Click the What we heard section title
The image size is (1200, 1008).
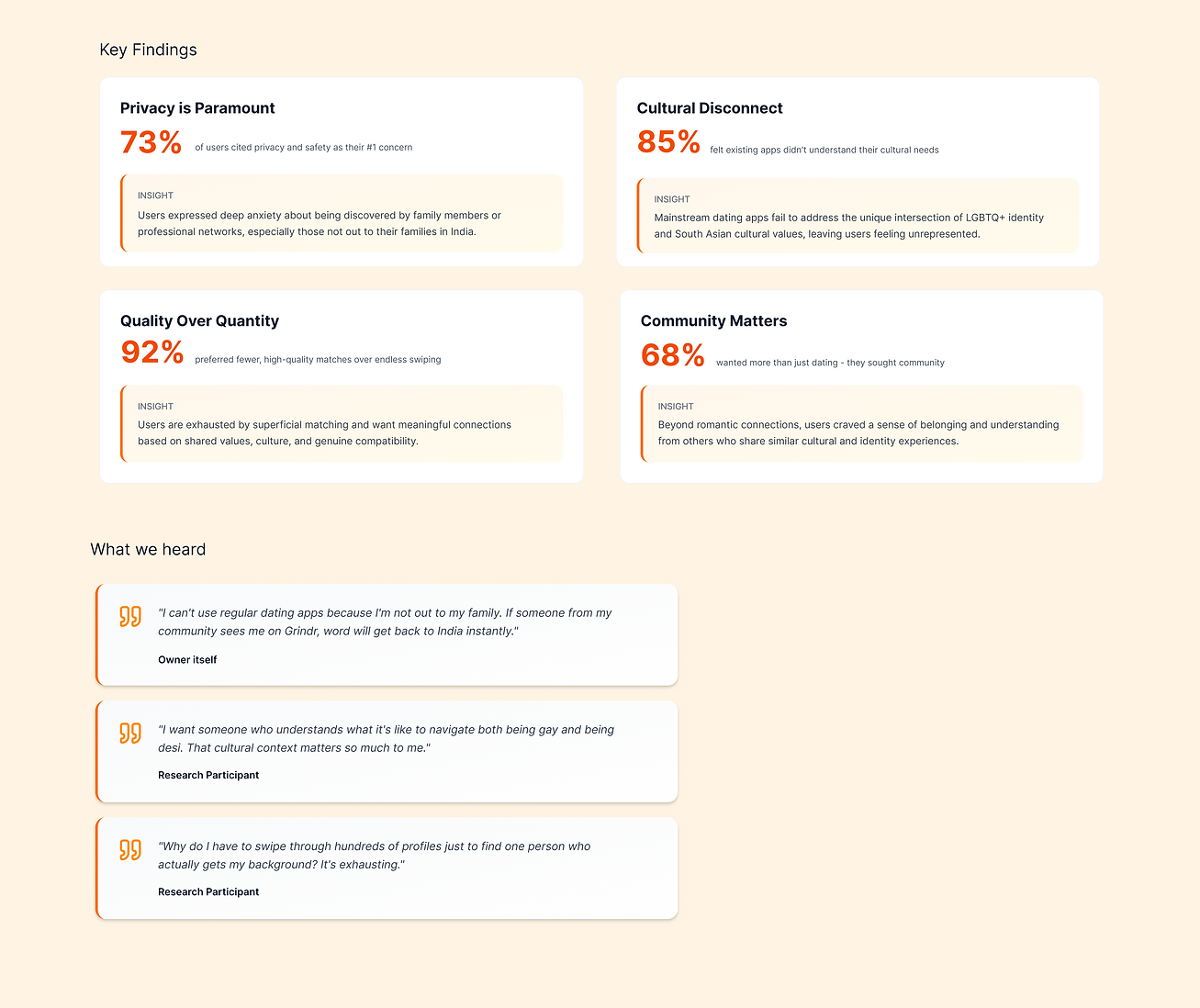point(148,549)
